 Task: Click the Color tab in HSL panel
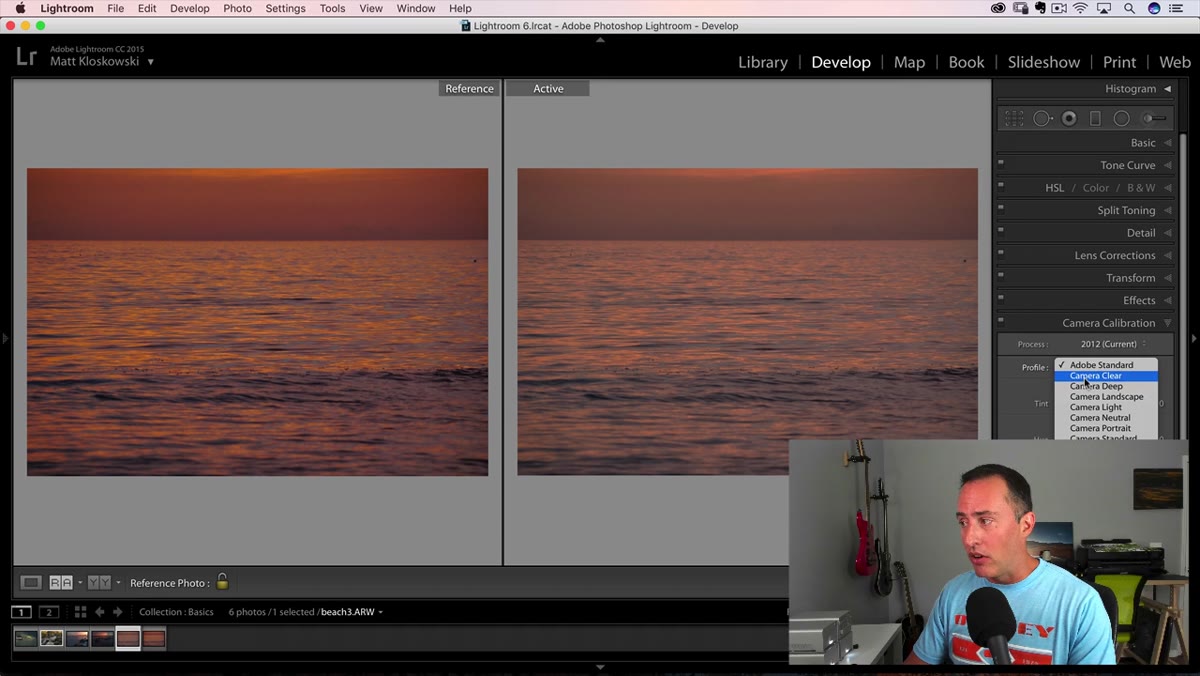(1096, 188)
